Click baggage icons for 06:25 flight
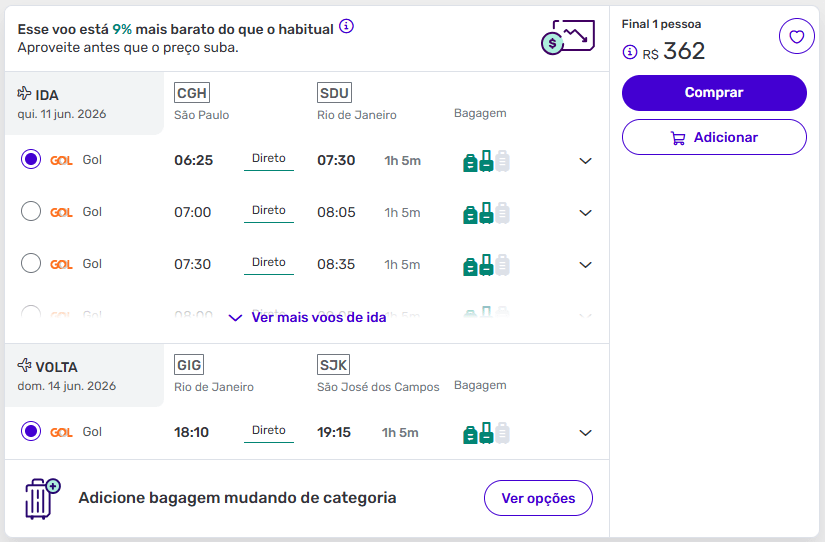 tap(486, 160)
